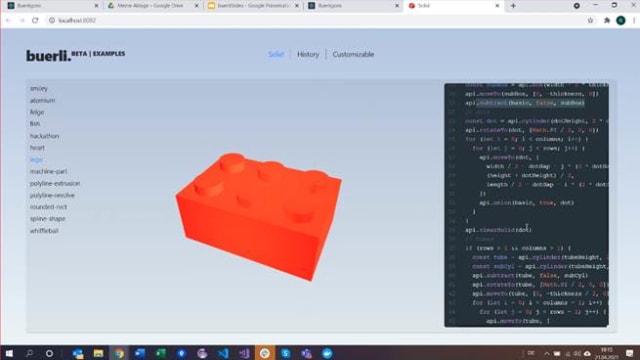Image resolution: width=640 pixels, height=360 pixels.
Task: Go back with the browser back arrow
Action: pyautogui.click(x=8, y=20)
